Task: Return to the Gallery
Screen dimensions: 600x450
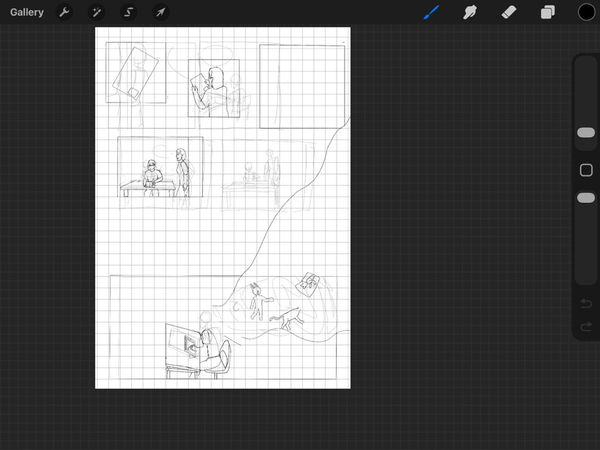Action: pos(27,12)
